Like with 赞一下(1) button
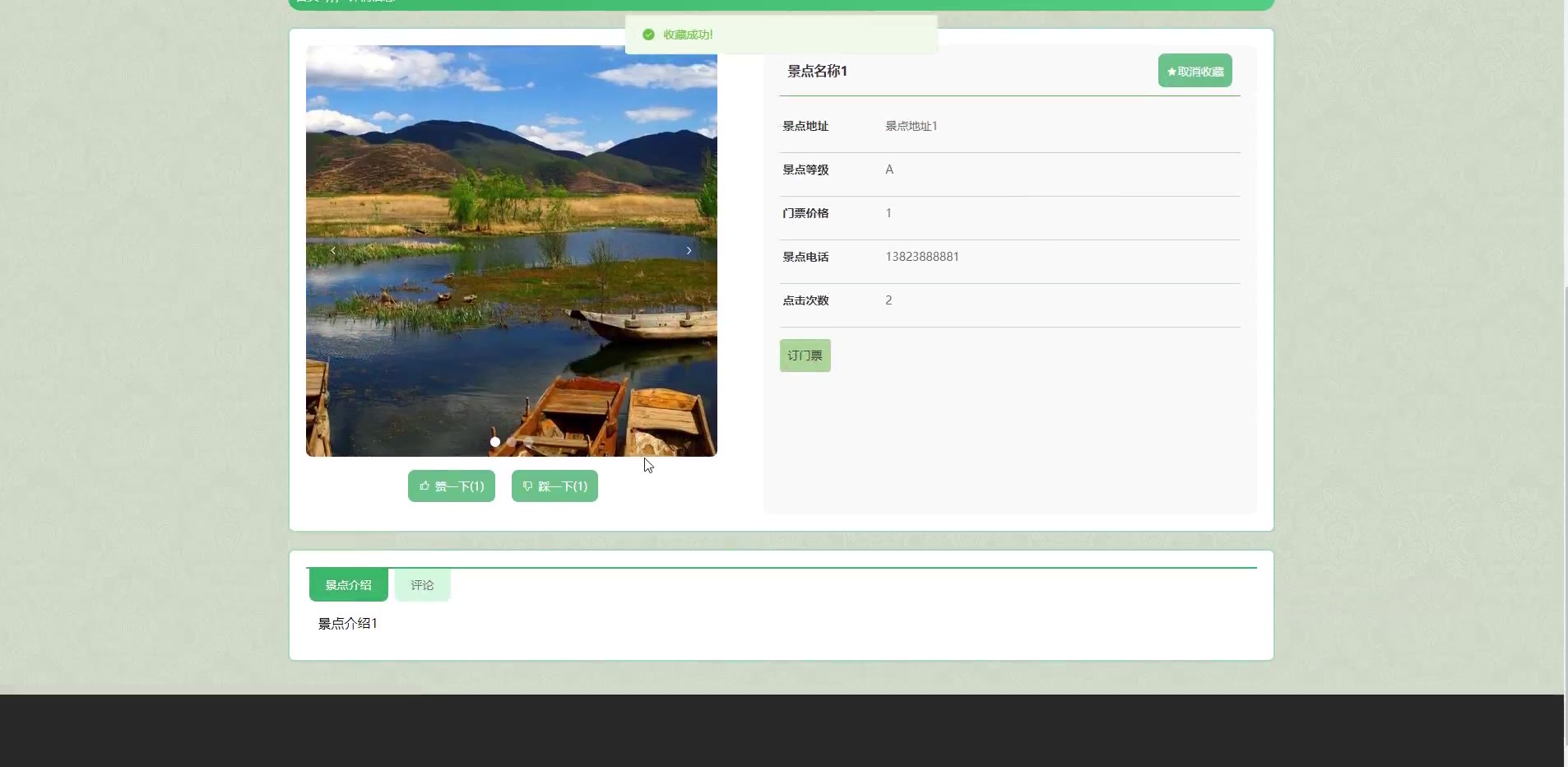The width and height of the screenshot is (1568, 767). (x=452, y=486)
